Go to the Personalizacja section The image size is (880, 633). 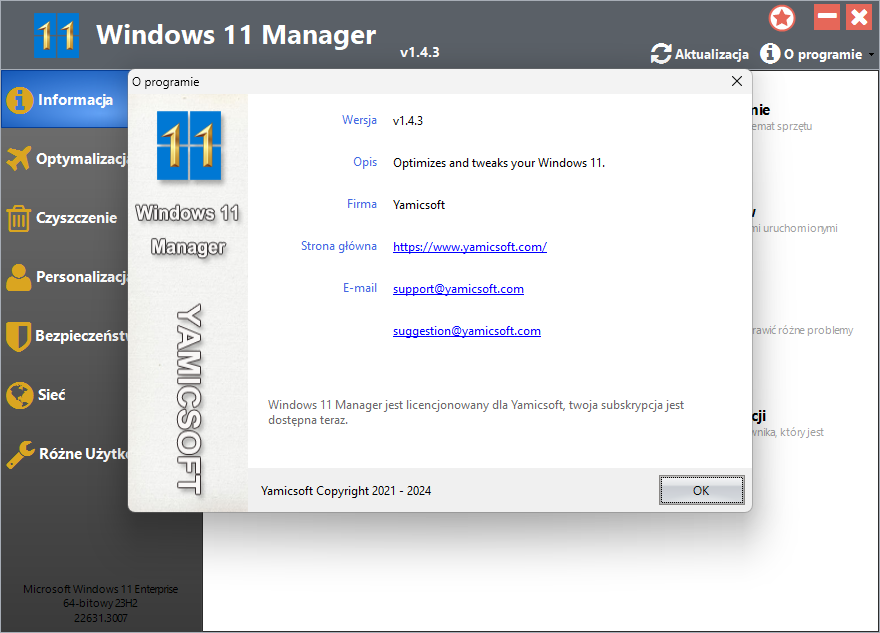click(x=65, y=277)
